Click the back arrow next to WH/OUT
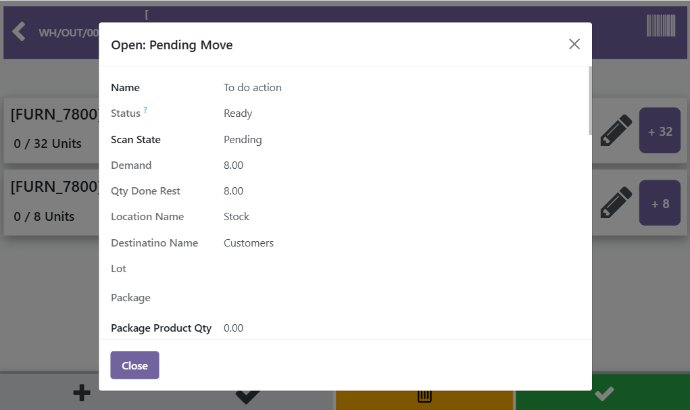This screenshot has width=690, height=410. click(x=19, y=31)
